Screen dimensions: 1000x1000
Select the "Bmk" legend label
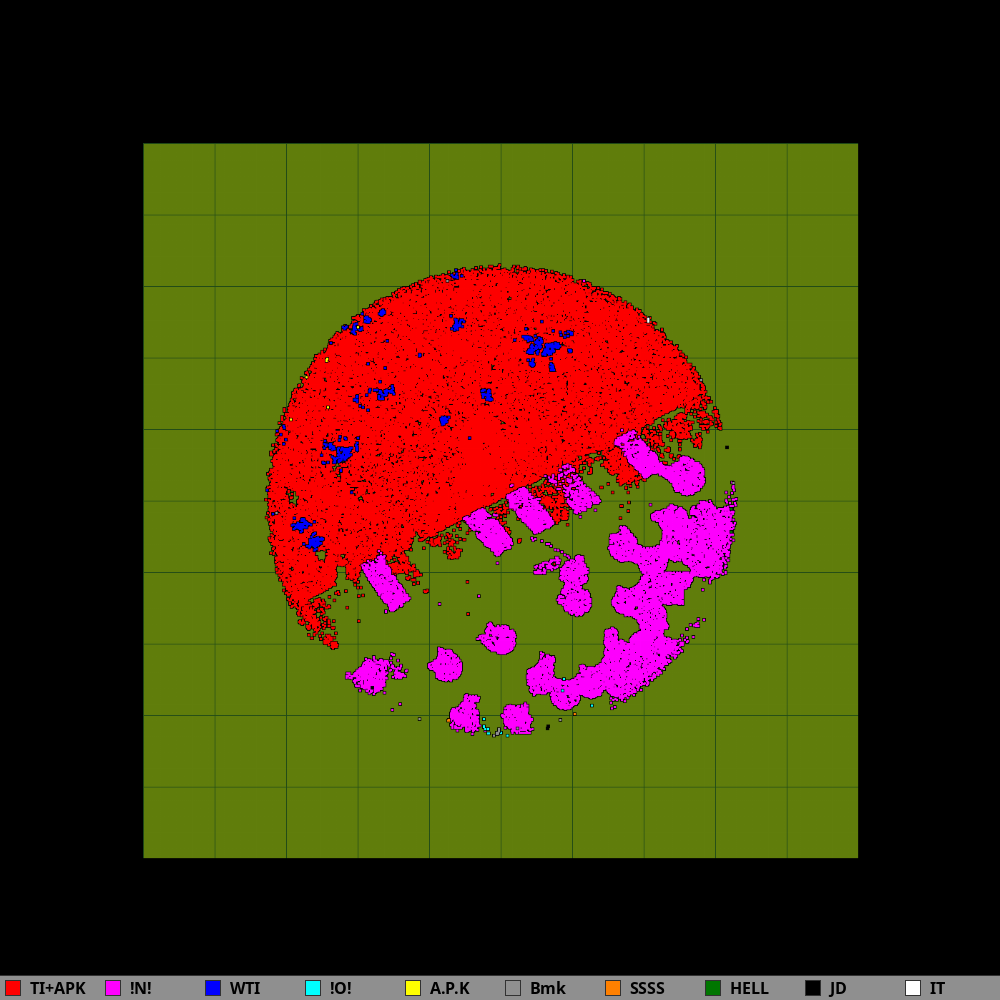(x=548, y=989)
